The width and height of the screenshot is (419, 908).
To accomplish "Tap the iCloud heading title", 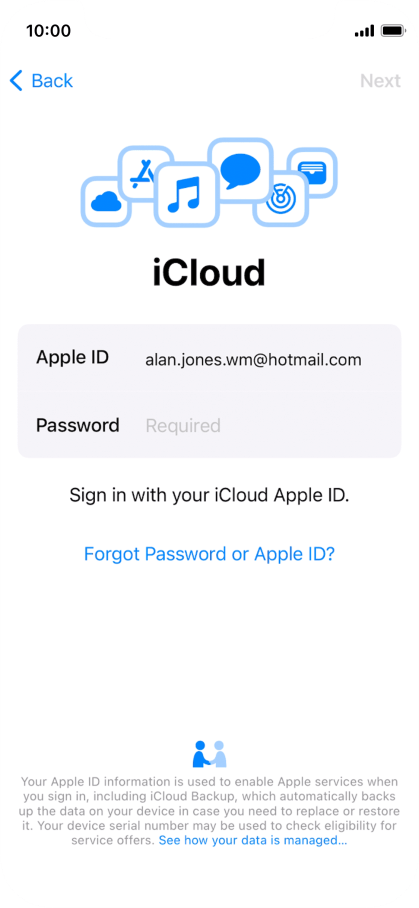I will click(210, 272).
